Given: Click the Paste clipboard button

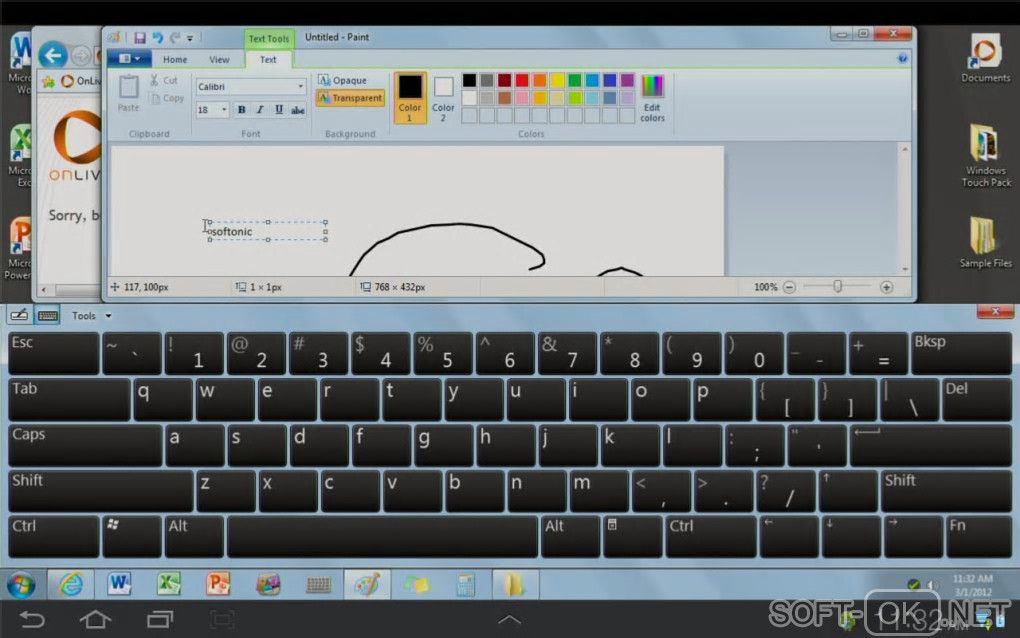Looking at the screenshot, I should (x=128, y=93).
